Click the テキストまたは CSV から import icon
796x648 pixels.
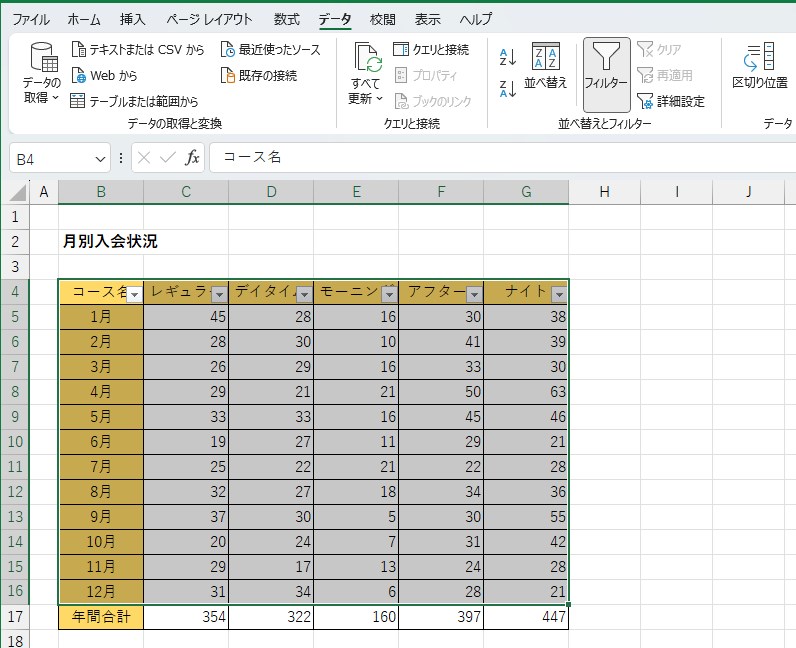point(80,50)
